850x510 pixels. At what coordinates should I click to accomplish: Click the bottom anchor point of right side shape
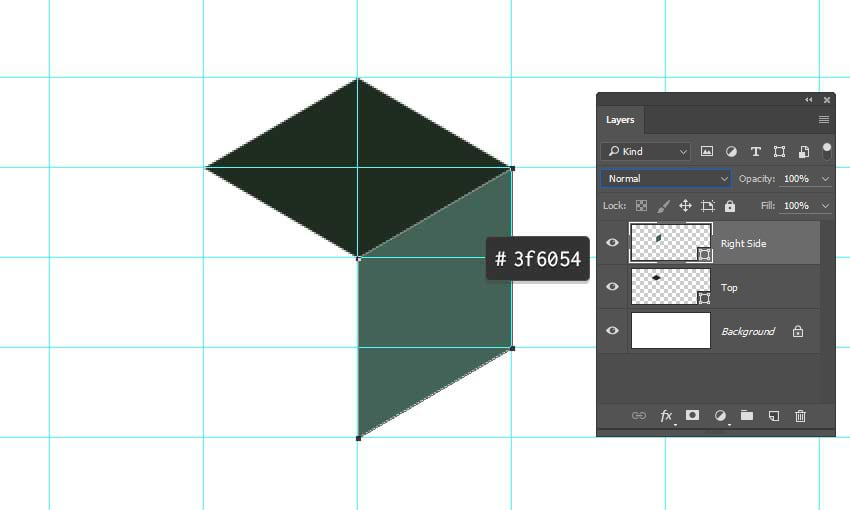pyautogui.click(x=358, y=438)
